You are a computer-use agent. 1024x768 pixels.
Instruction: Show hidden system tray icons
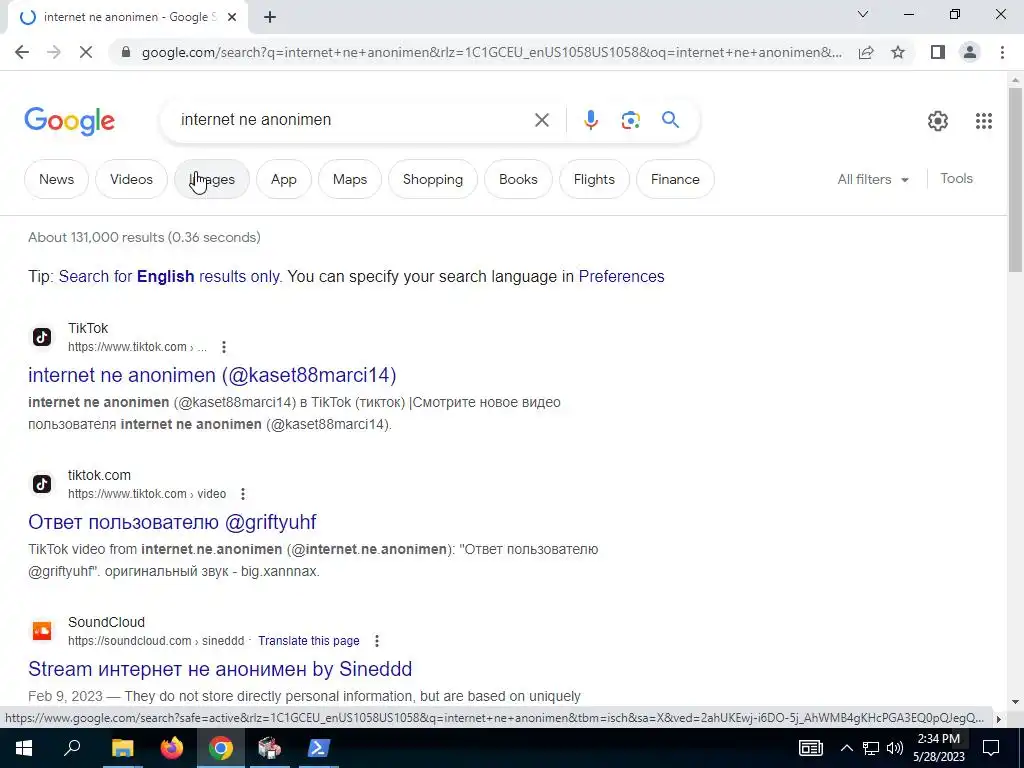pos(846,748)
